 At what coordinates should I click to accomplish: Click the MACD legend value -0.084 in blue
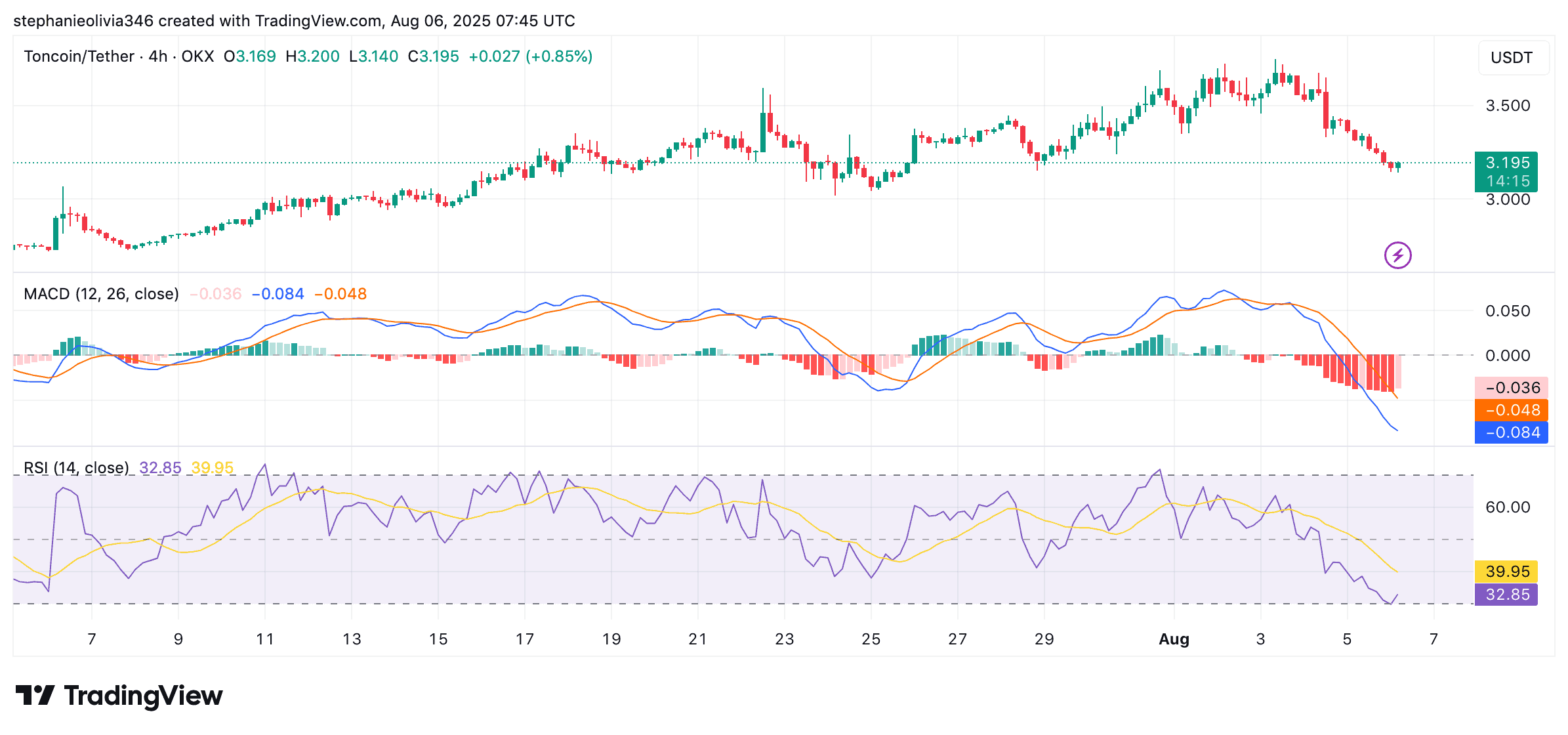coord(278,294)
